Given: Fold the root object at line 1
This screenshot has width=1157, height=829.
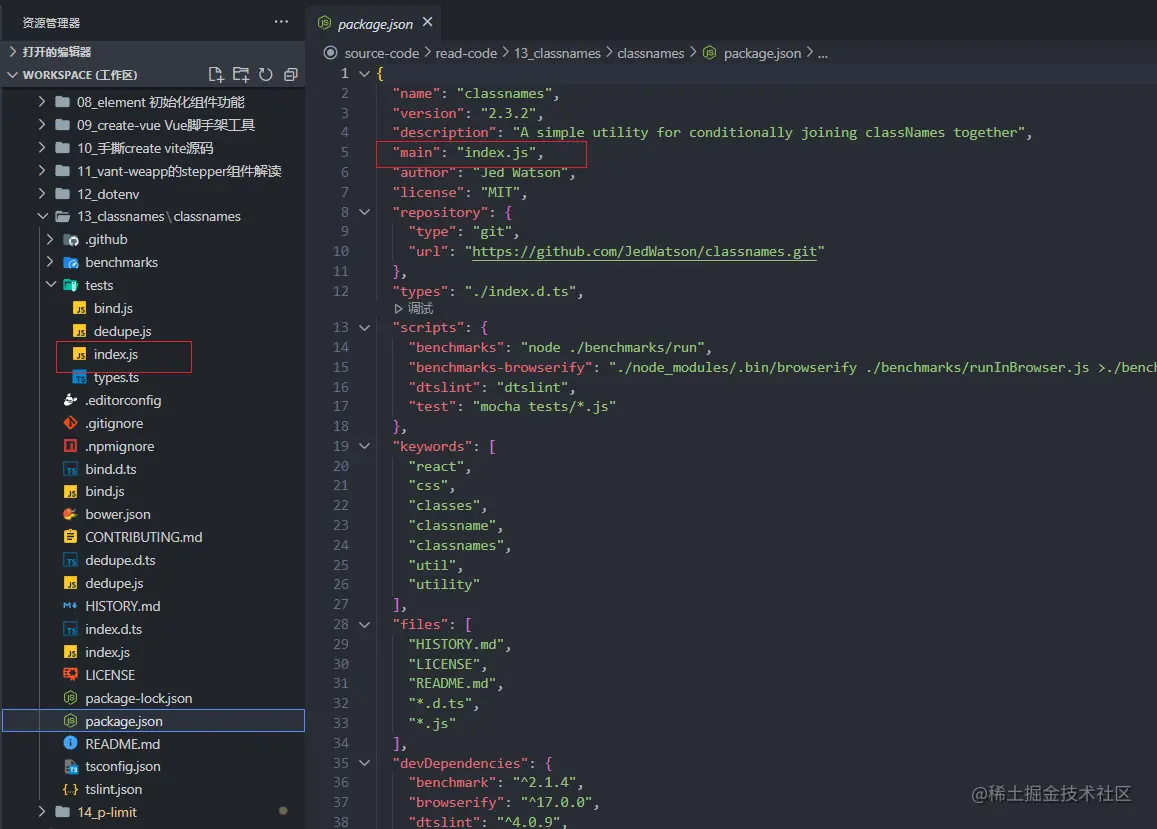Looking at the screenshot, I should [x=365, y=74].
